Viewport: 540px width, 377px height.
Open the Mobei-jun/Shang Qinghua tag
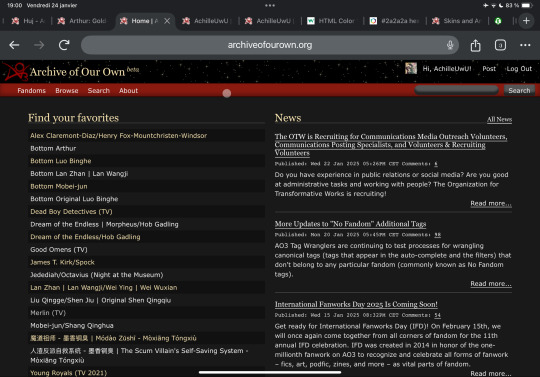click(x=72, y=326)
